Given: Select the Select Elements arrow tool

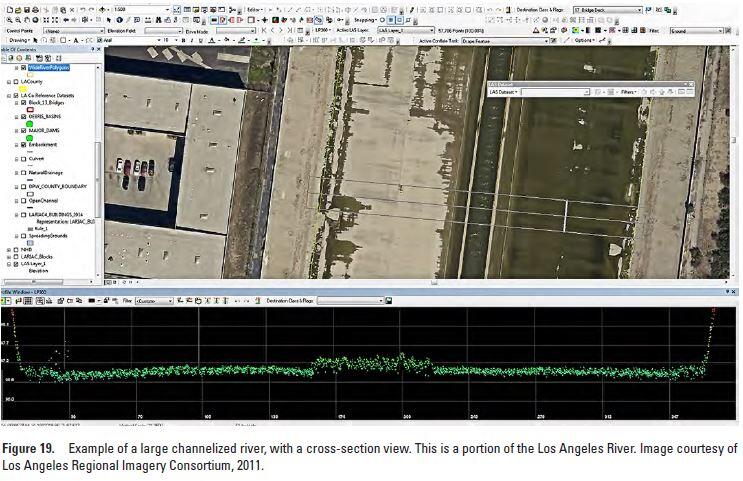Looking at the screenshot, I should [x=109, y=20].
